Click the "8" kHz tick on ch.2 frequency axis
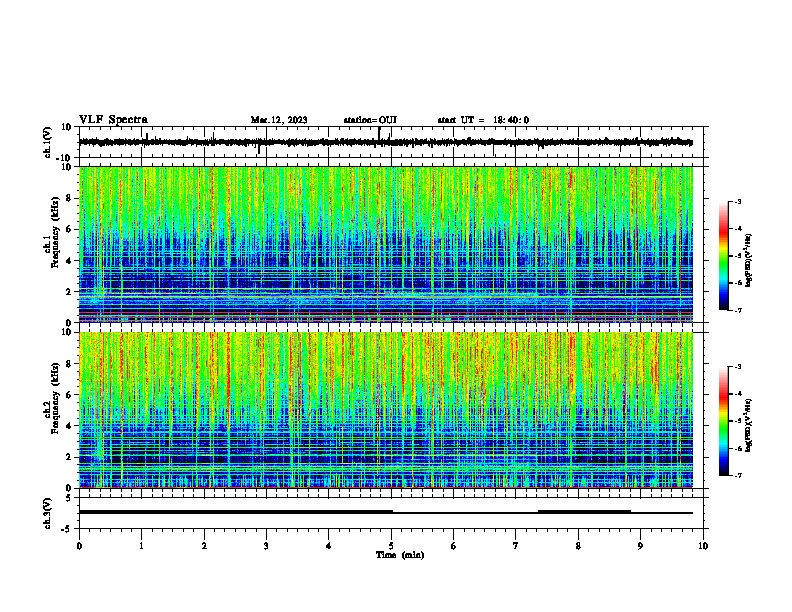The height and width of the screenshot is (612, 792). (x=69, y=364)
